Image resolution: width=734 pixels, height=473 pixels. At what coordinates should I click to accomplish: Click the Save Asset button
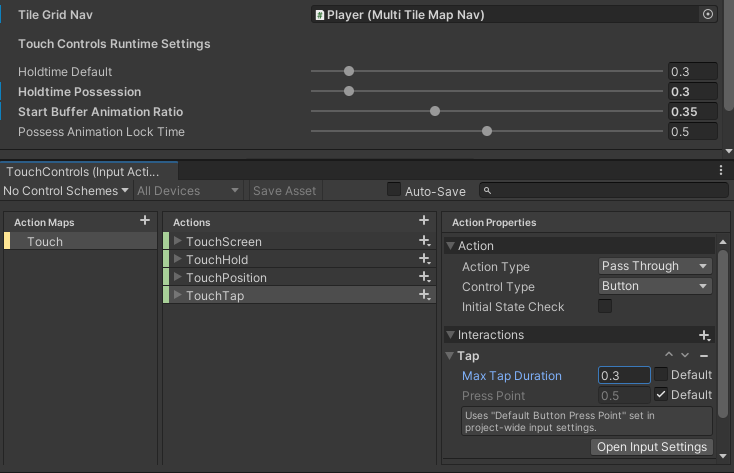tap(285, 191)
